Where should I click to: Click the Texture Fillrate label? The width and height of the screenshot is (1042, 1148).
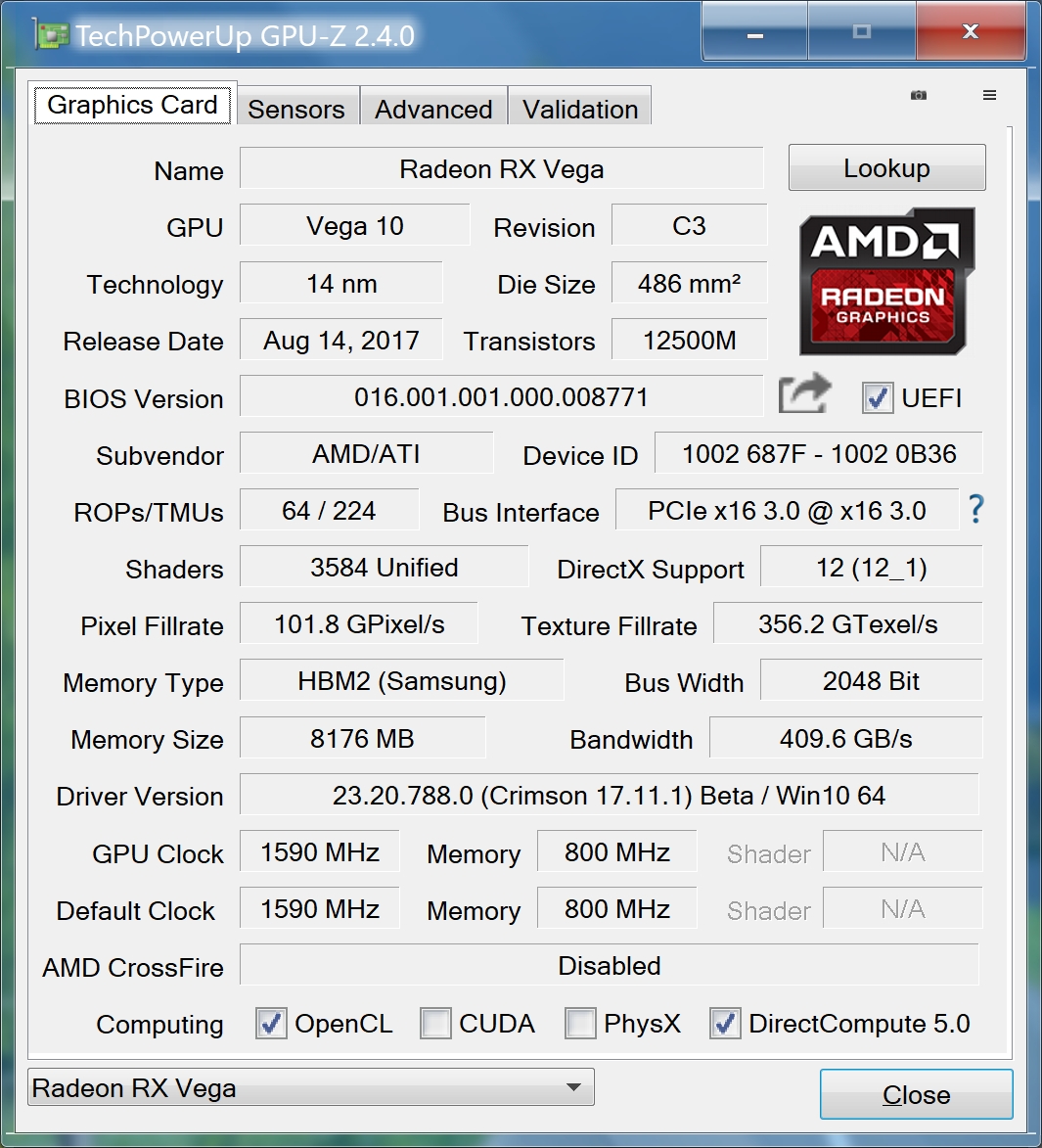pyautogui.click(x=609, y=626)
